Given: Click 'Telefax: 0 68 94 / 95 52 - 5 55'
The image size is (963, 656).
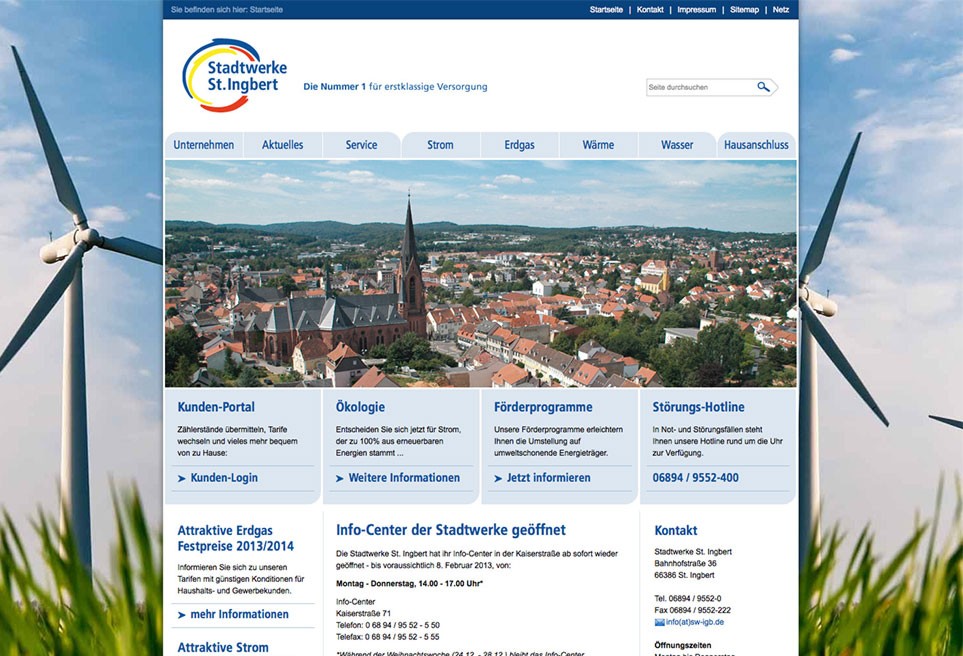Looking at the screenshot, I should click(x=388, y=636).
